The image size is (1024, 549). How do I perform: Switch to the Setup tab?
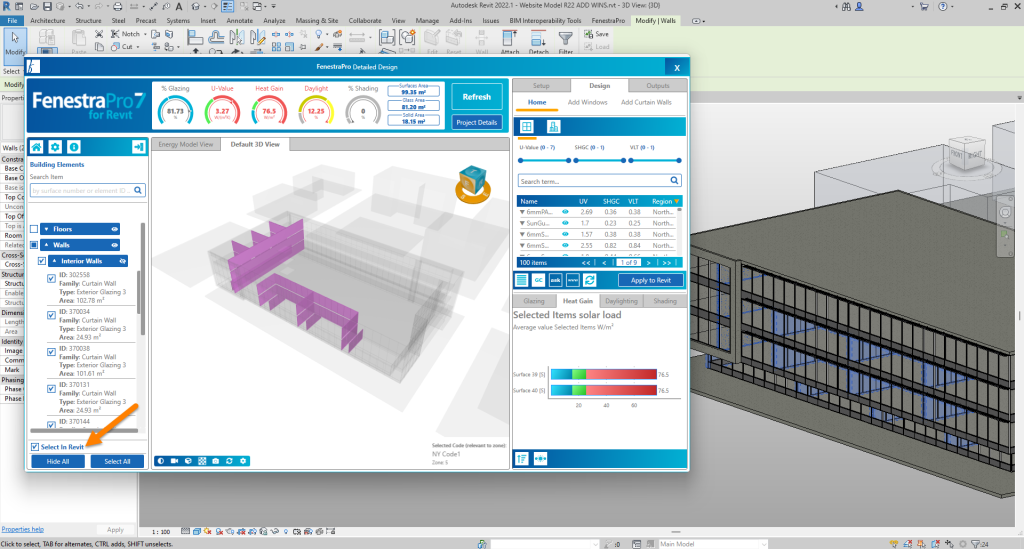(x=541, y=86)
